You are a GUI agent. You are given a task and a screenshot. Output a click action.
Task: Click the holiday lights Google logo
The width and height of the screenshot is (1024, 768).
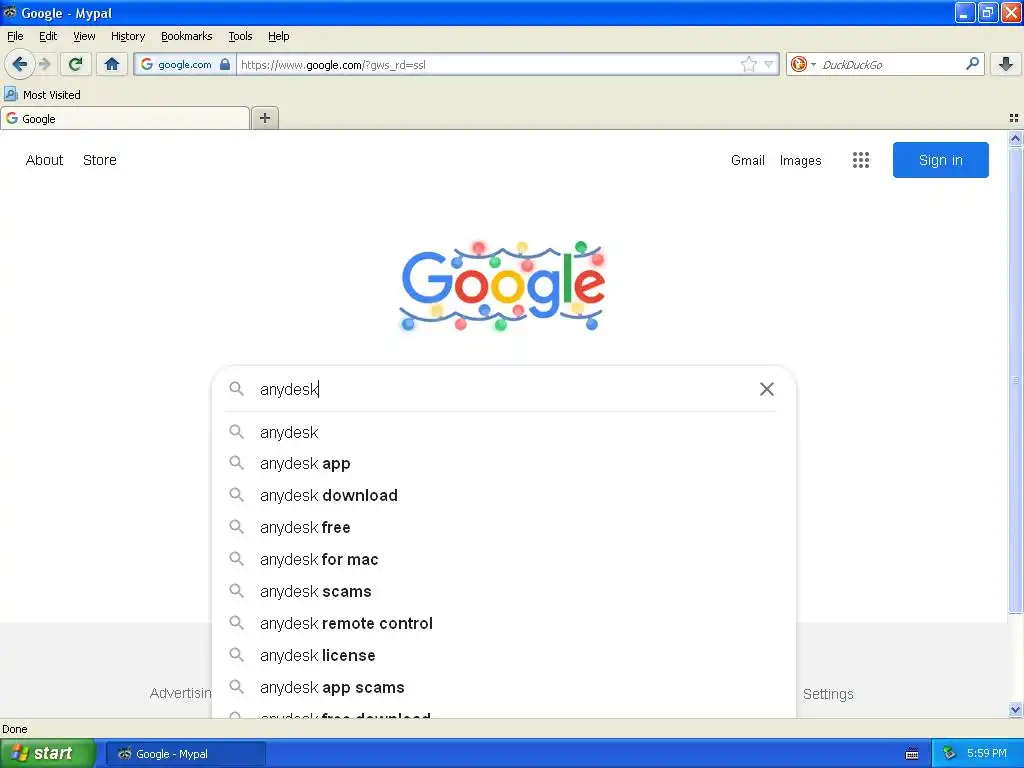(502, 286)
